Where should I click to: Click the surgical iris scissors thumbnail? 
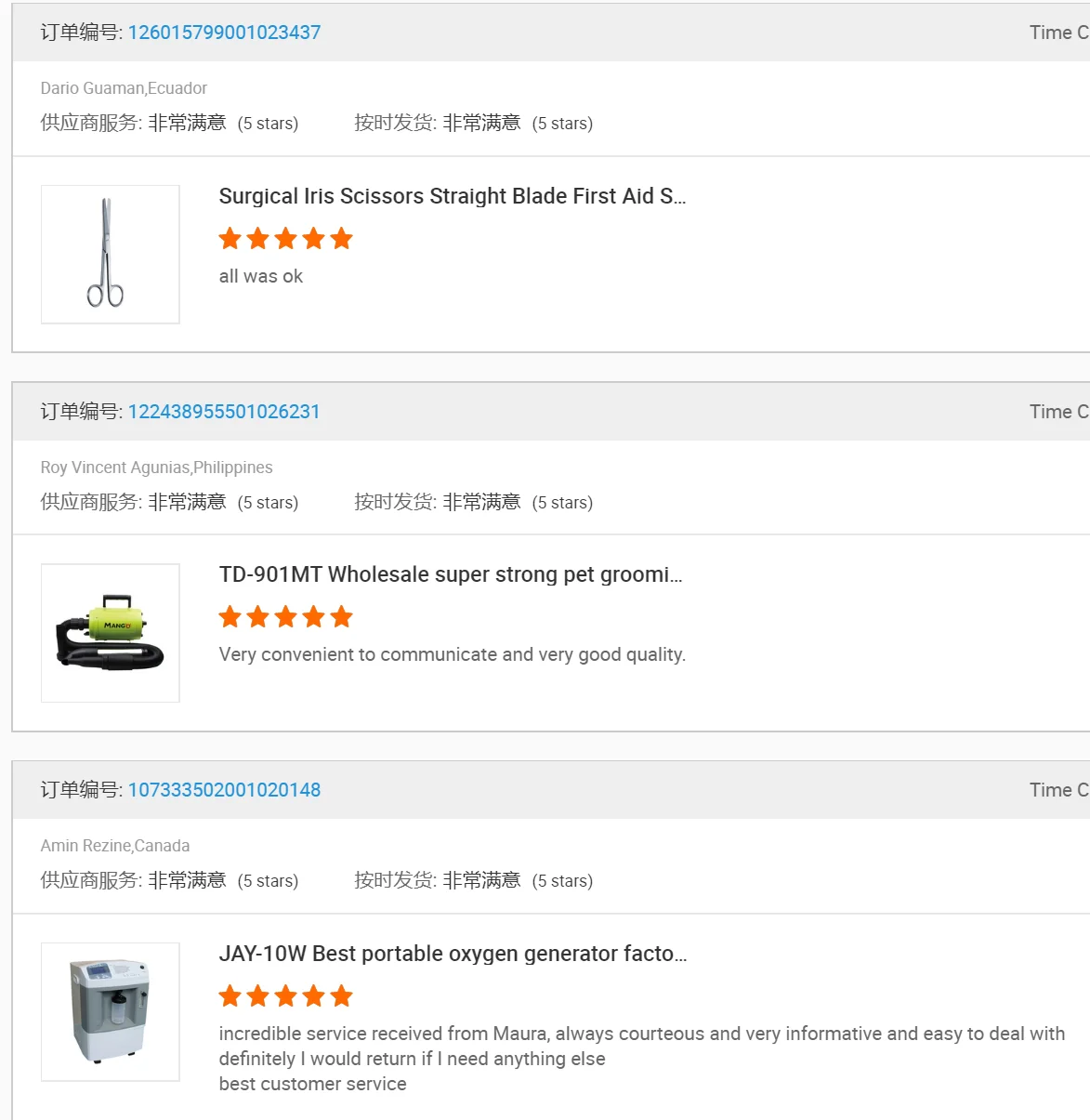click(x=111, y=255)
